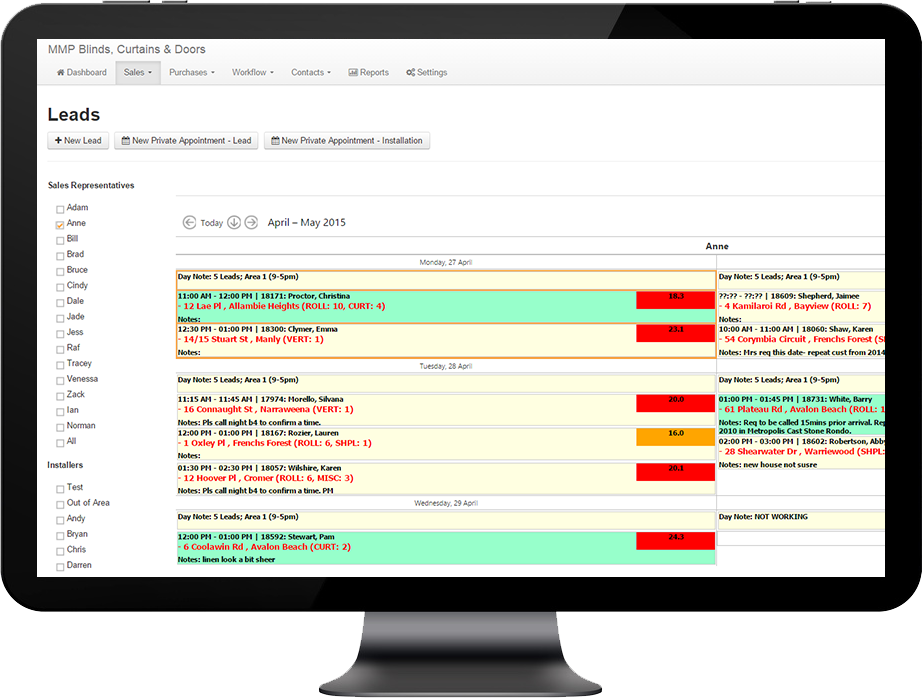Jump to Today in the calendar
Image resolution: width=922 pixels, height=698 pixels.
pos(212,223)
